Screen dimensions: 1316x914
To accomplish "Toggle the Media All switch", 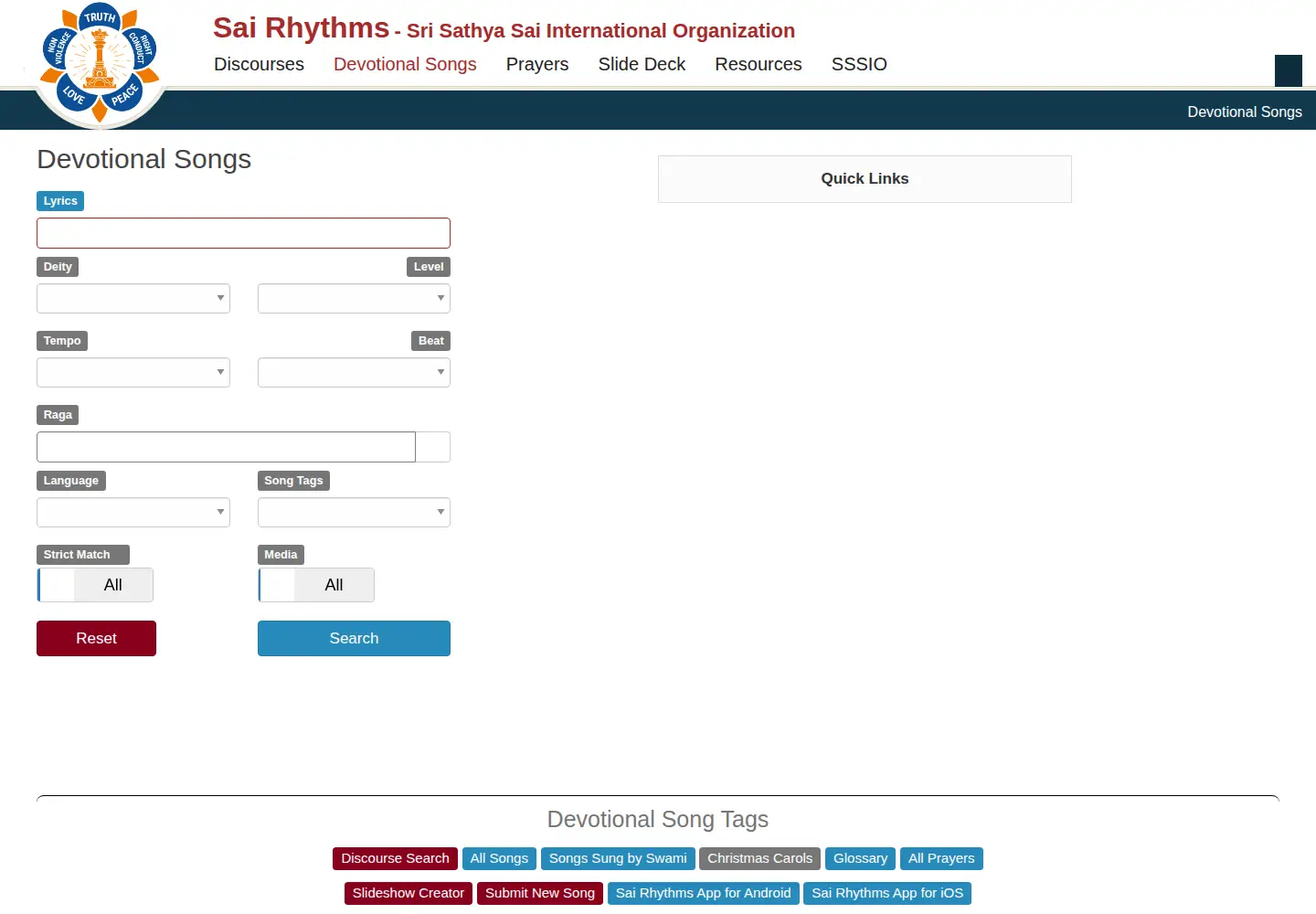I will tap(316, 585).
